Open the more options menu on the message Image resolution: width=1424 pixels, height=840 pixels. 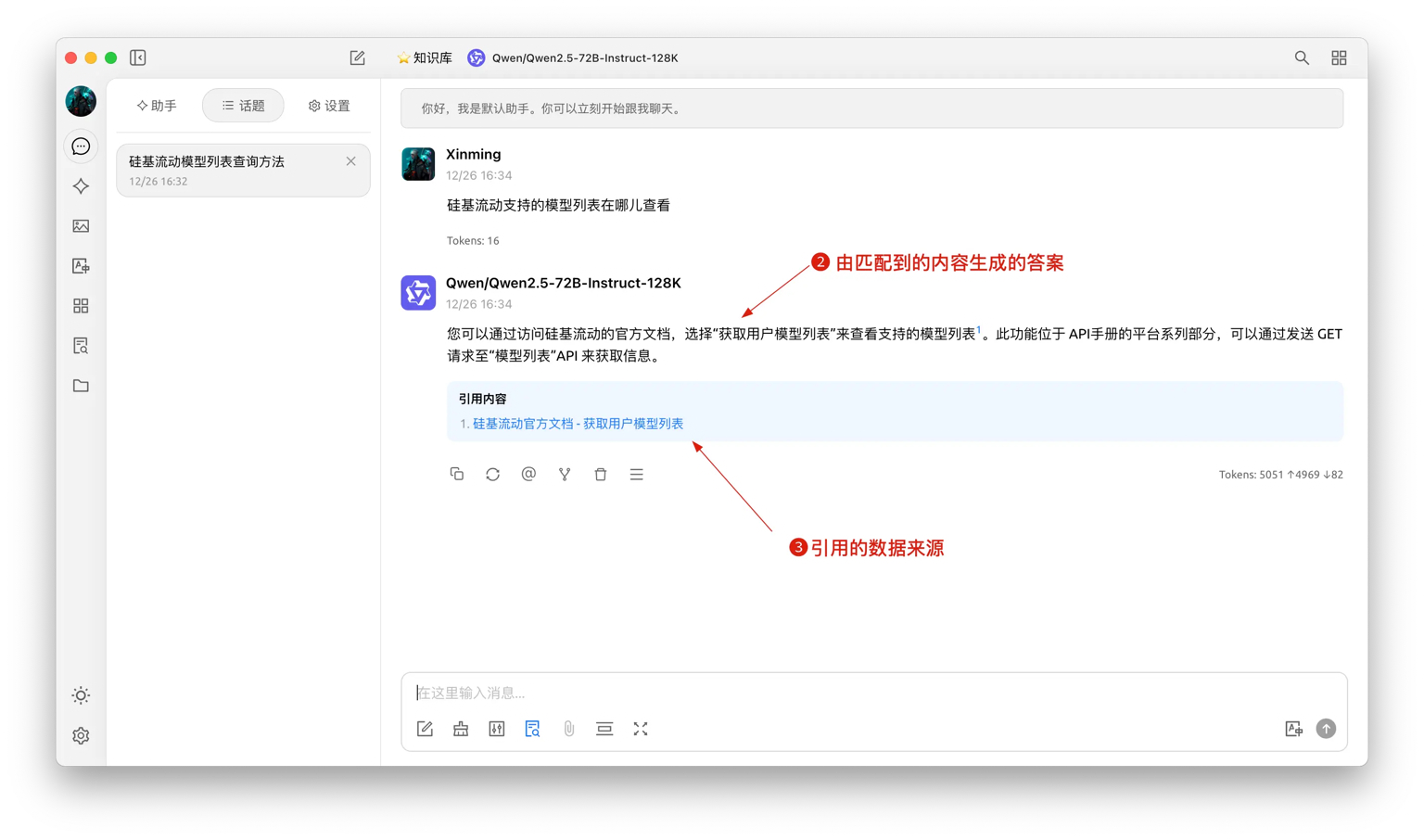pyautogui.click(x=637, y=474)
